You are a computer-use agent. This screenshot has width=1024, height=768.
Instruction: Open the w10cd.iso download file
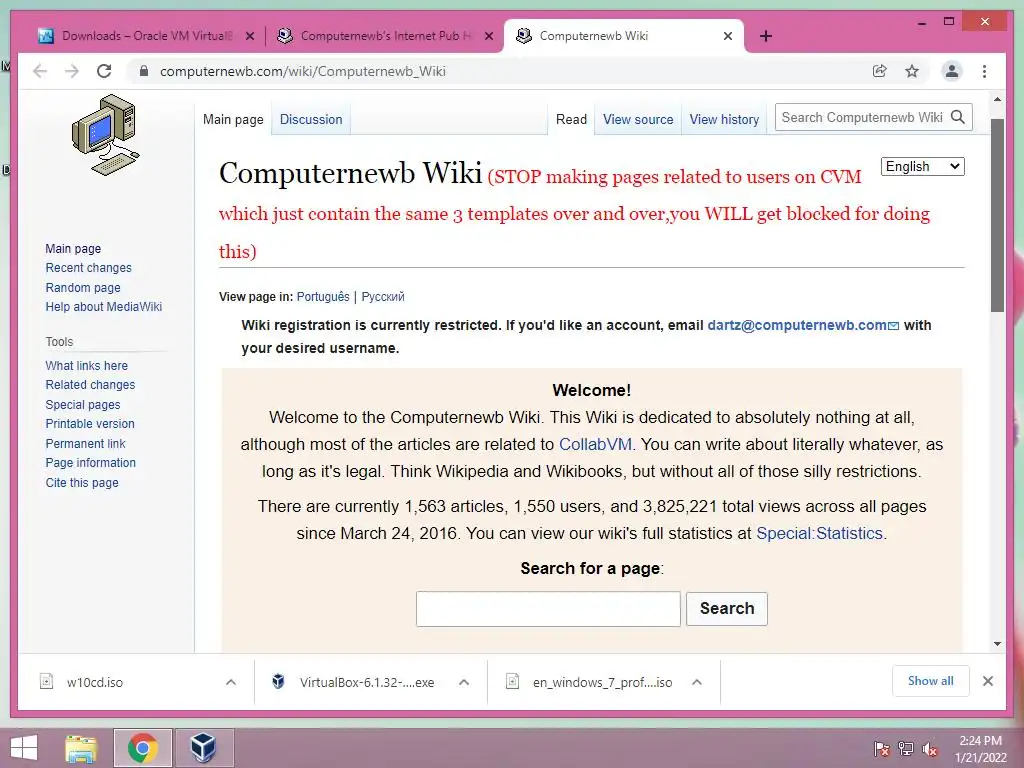(x=94, y=682)
